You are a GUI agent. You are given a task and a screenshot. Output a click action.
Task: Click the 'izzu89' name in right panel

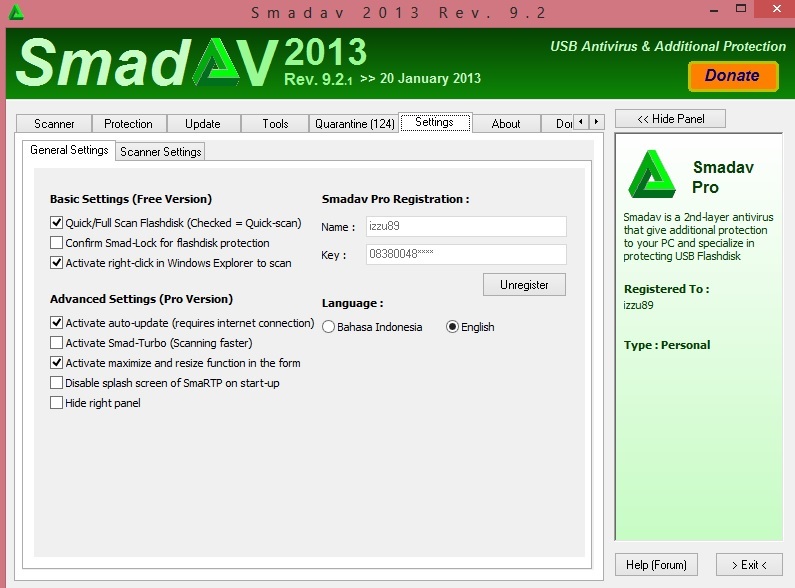tap(638, 305)
